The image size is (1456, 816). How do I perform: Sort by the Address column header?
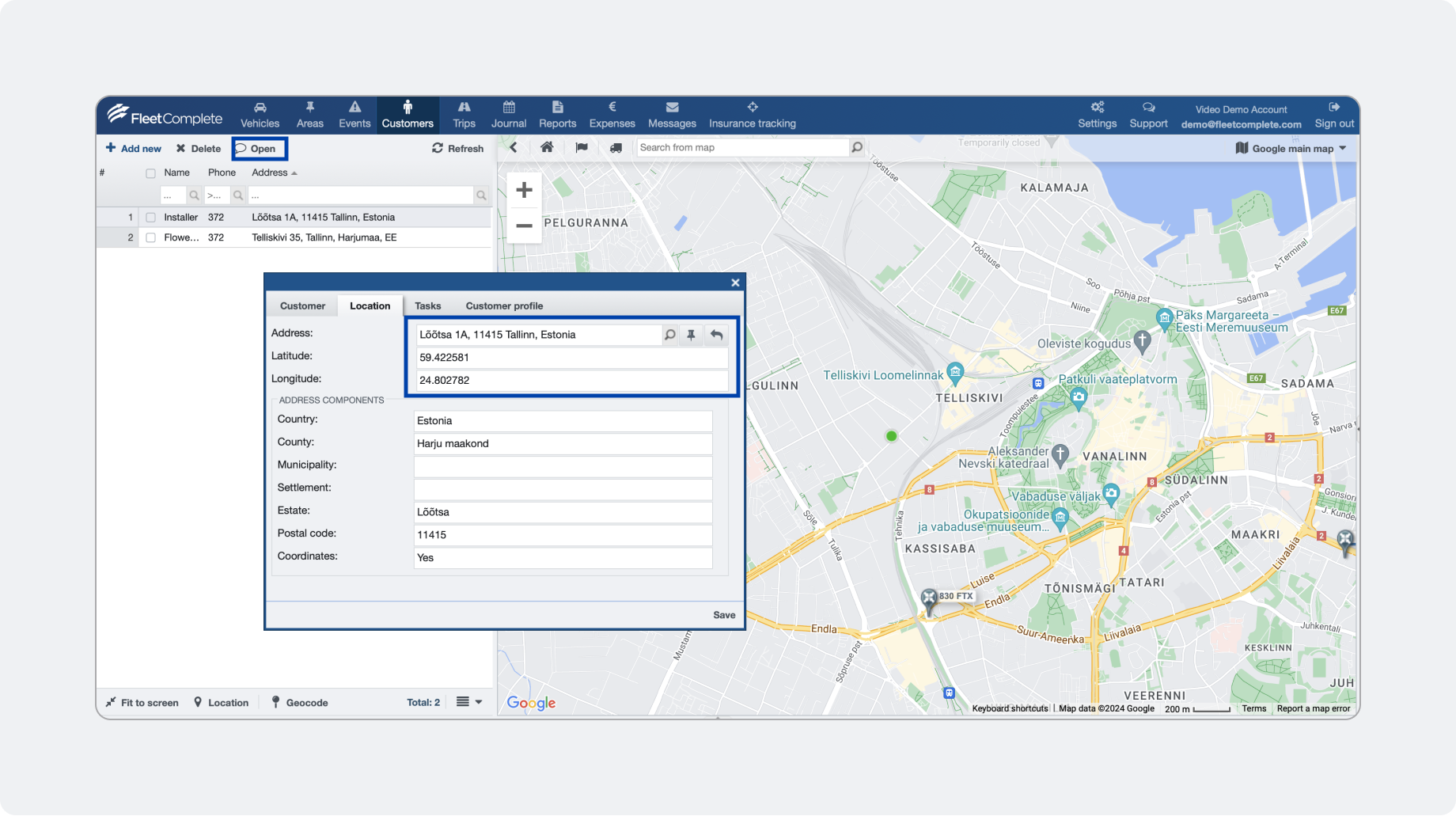[274, 173]
